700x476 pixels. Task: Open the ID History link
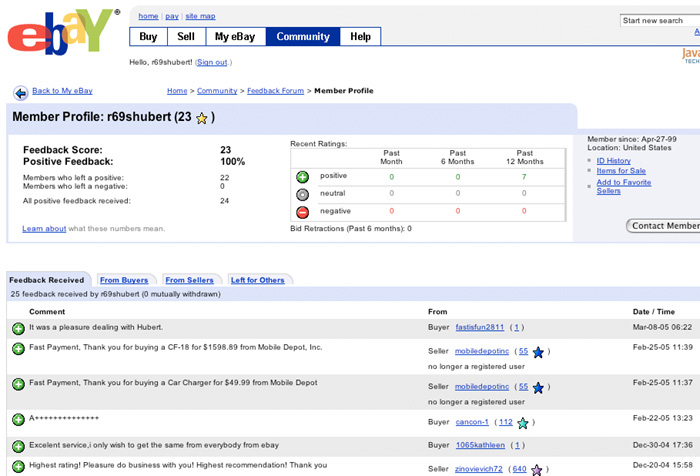click(613, 160)
